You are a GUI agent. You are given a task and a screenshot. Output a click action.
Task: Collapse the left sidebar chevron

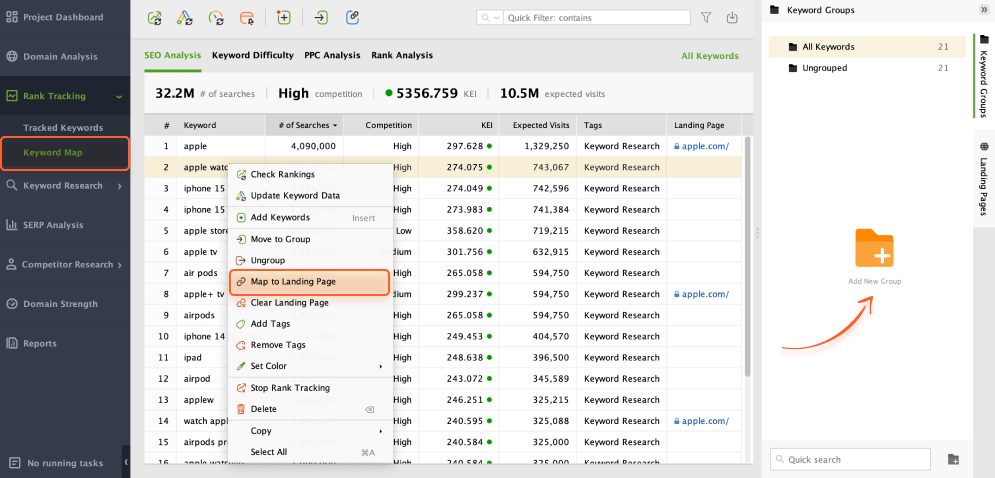point(126,462)
